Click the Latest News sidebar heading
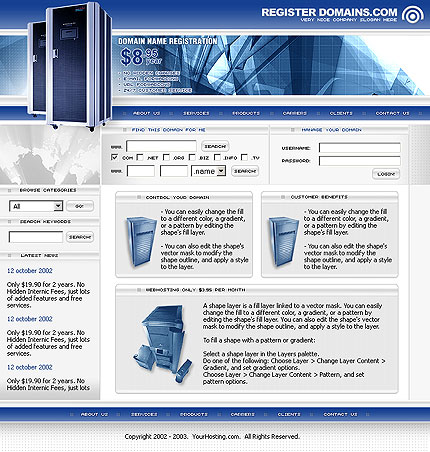This screenshot has height=452, width=430. [x=39, y=256]
